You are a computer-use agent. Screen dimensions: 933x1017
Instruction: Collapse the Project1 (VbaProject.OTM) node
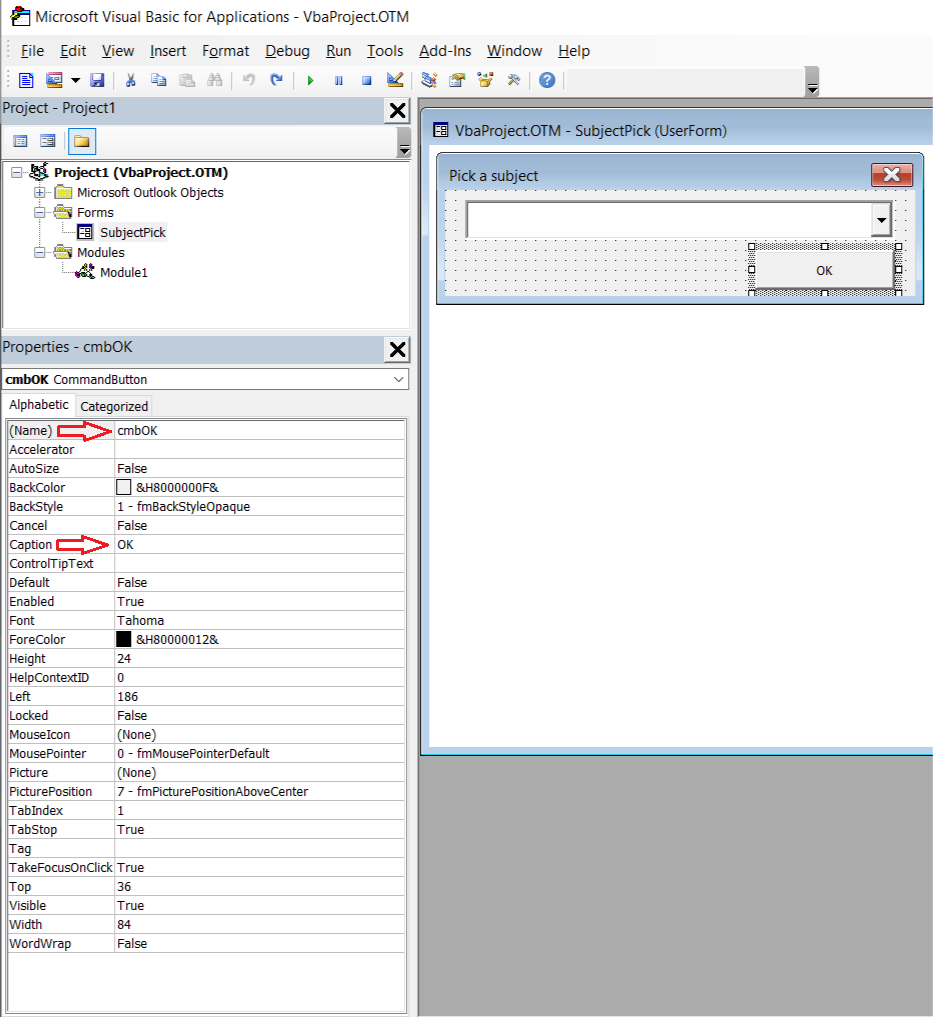17,173
